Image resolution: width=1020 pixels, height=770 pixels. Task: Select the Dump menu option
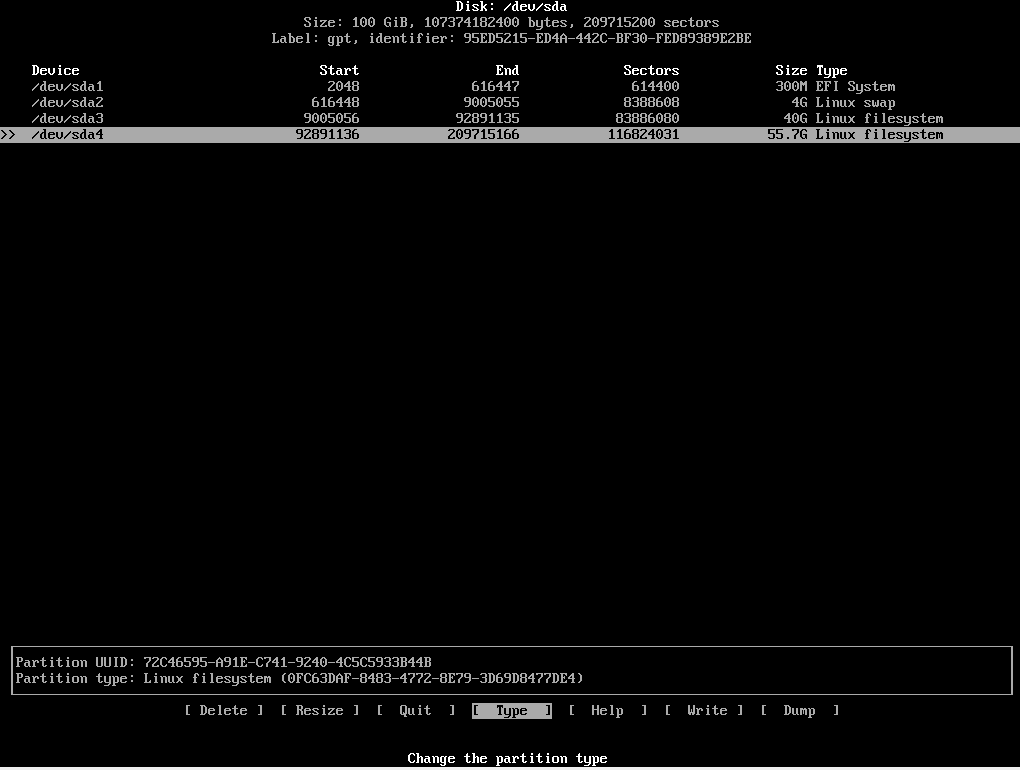[799, 711]
